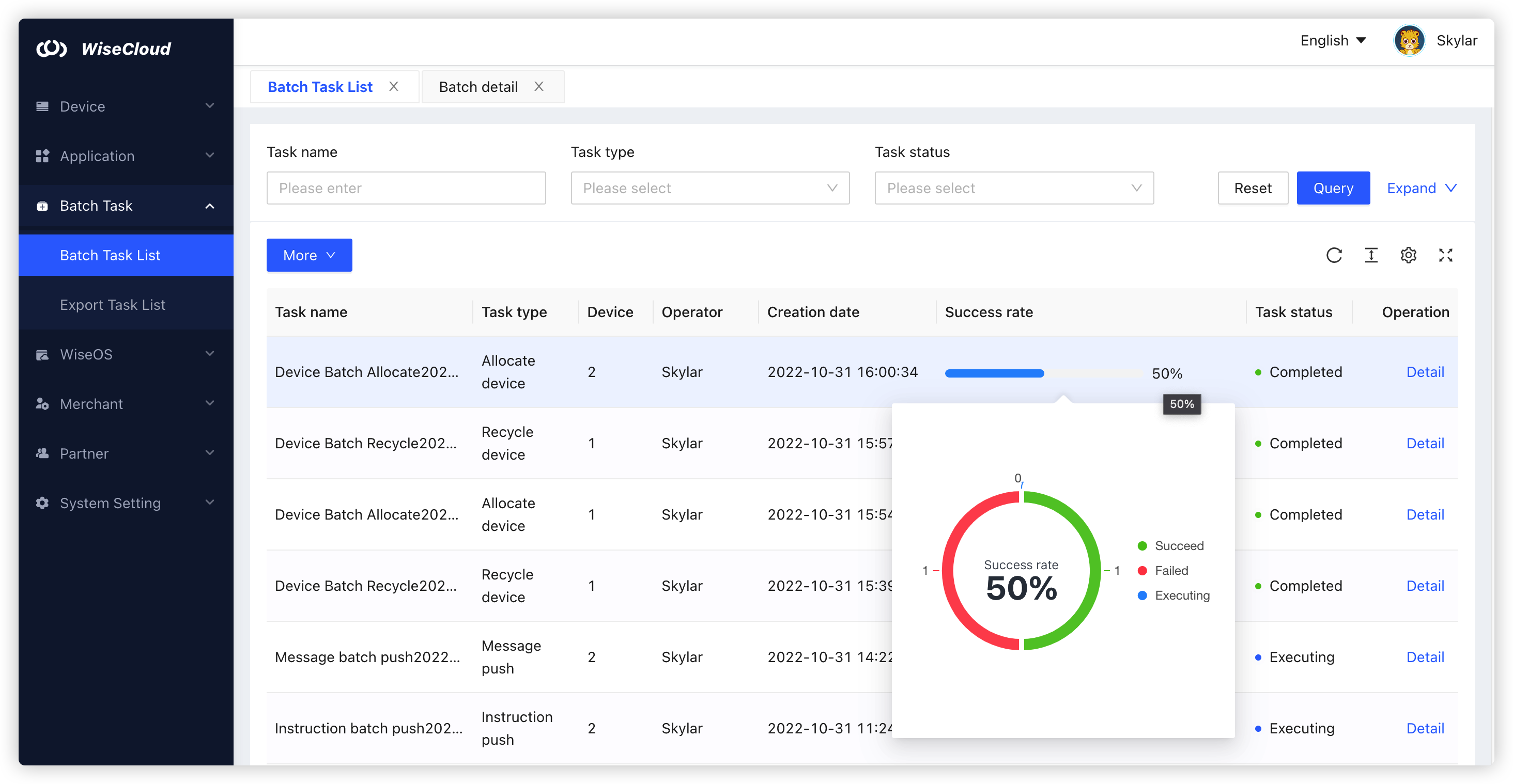Select the Merchant sidebar icon
Image resolution: width=1513 pixels, height=784 pixels.
[x=42, y=404]
